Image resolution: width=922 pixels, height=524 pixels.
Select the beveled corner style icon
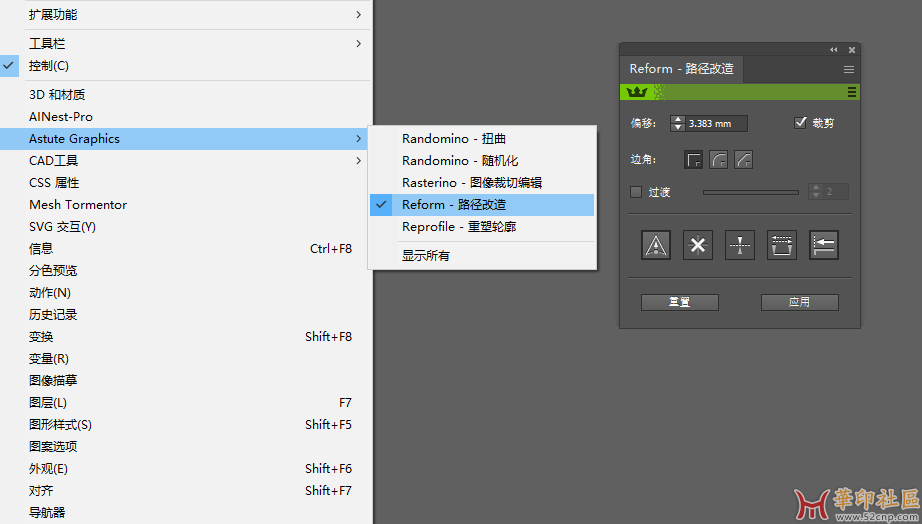click(x=743, y=159)
